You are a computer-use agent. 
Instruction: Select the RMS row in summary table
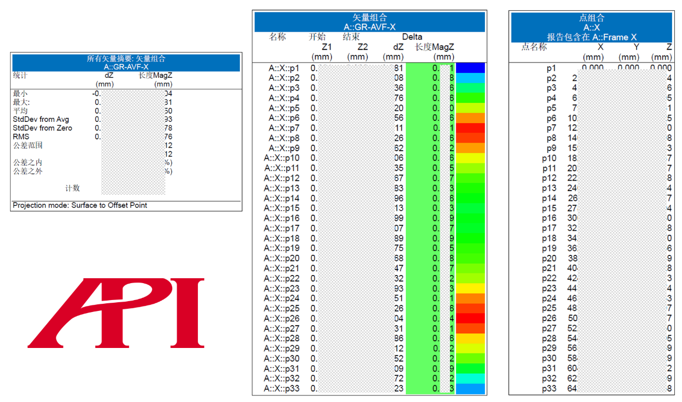click(x=93, y=137)
